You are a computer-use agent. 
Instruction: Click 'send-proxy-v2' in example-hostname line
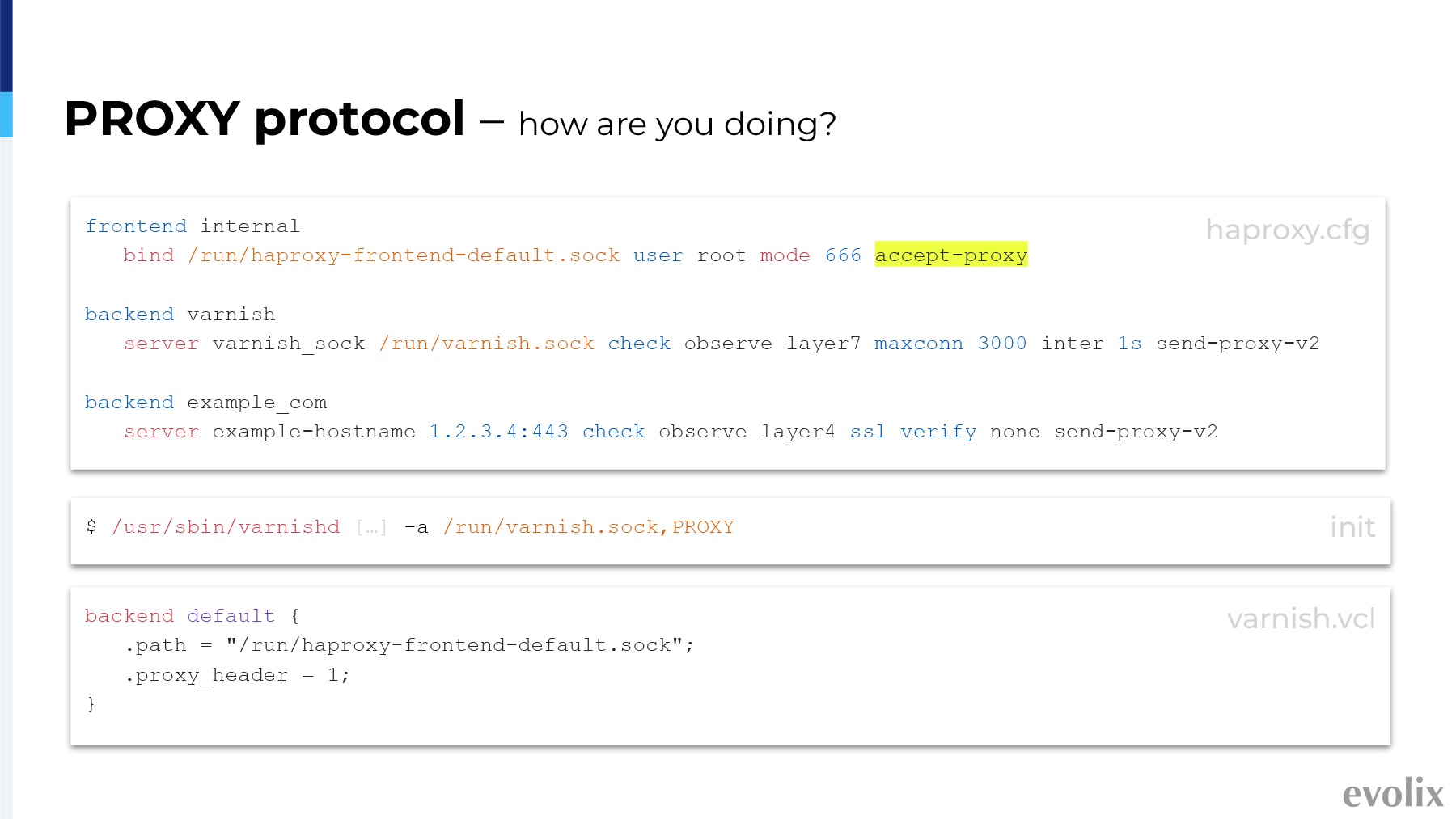click(1136, 432)
